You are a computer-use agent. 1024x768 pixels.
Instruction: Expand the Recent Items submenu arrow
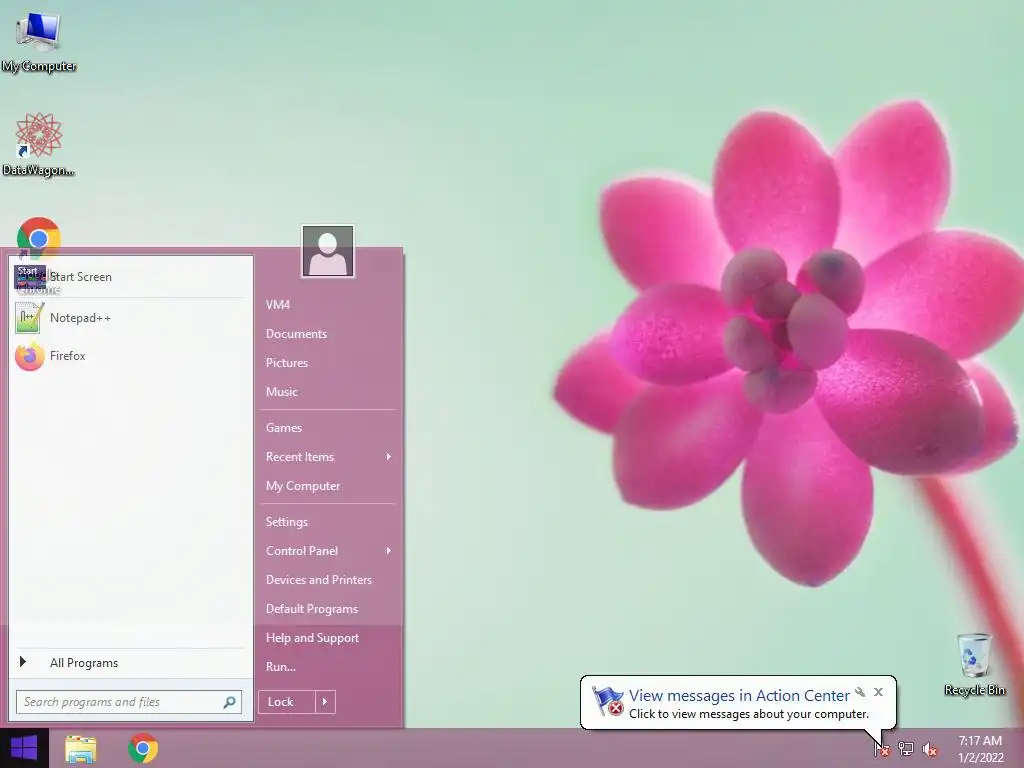point(389,457)
